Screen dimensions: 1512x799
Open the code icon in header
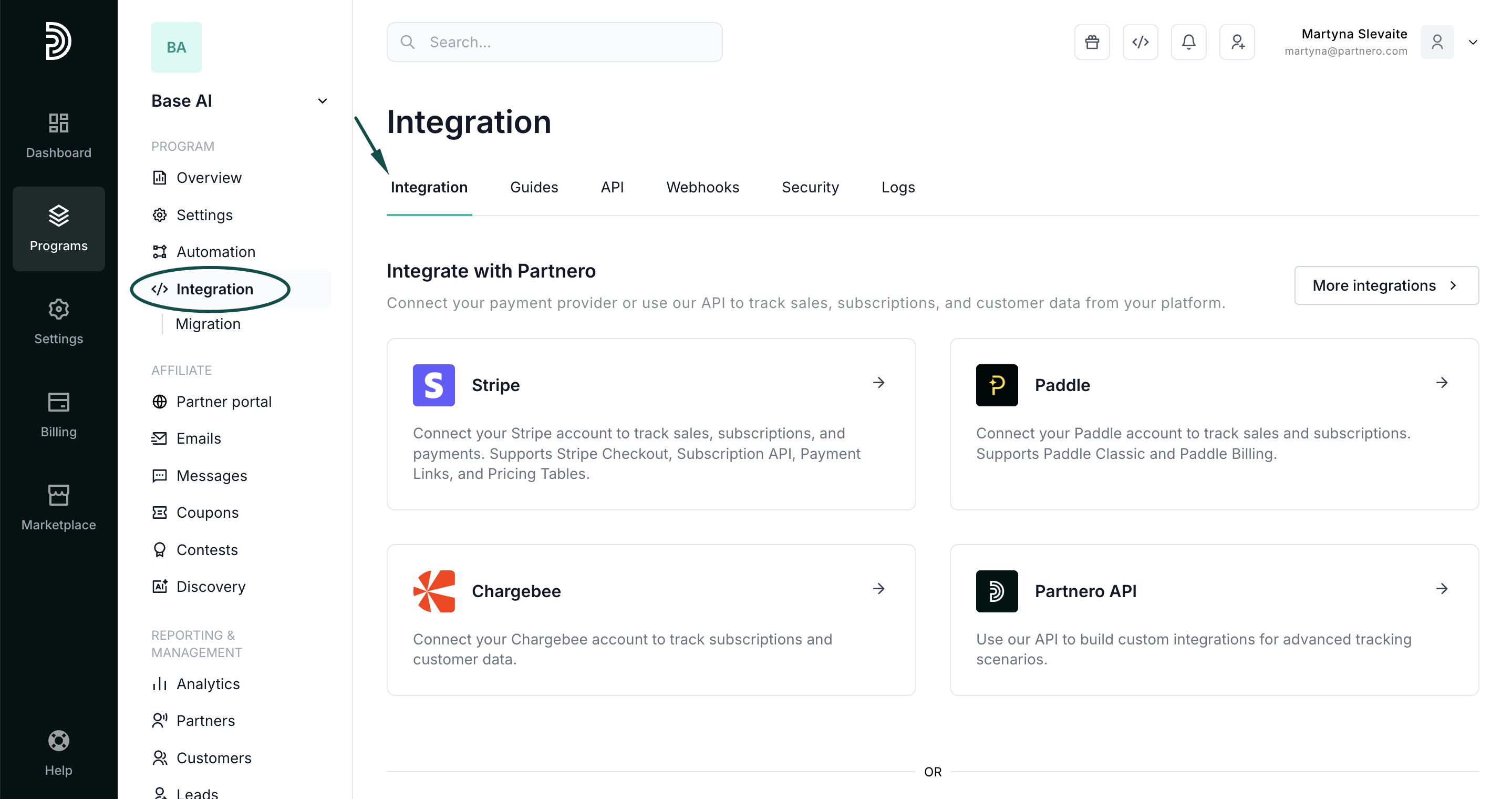click(x=1140, y=42)
